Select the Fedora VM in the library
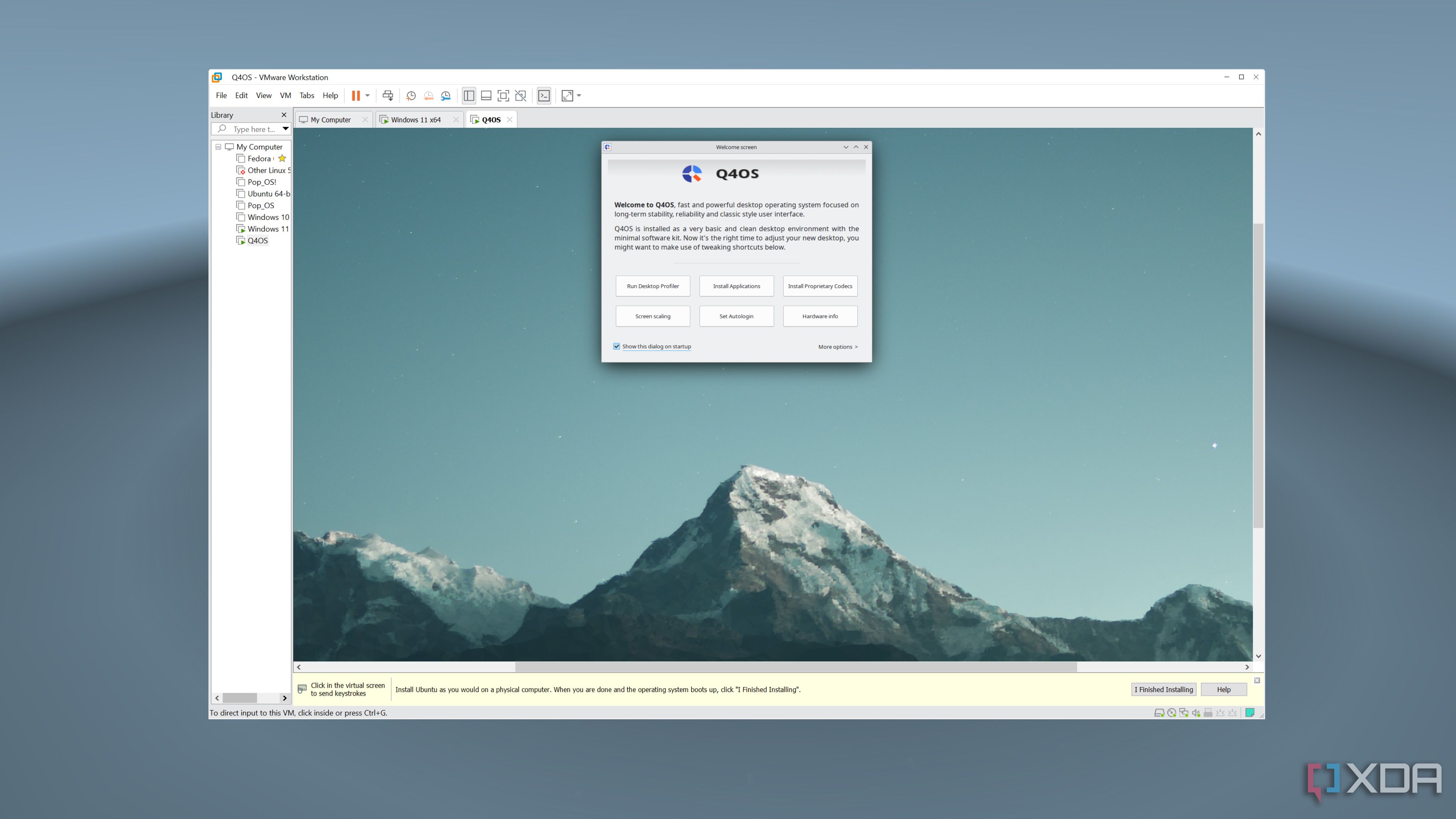 click(259, 159)
